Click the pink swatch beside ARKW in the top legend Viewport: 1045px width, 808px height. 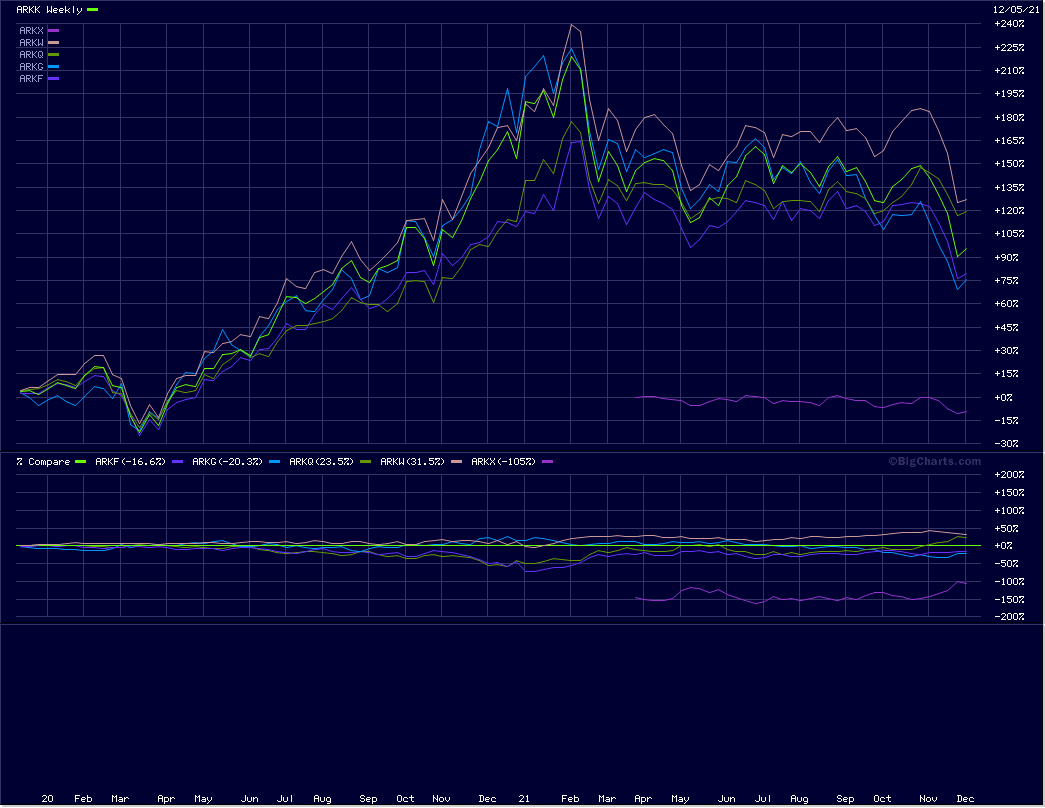coord(53,43)
